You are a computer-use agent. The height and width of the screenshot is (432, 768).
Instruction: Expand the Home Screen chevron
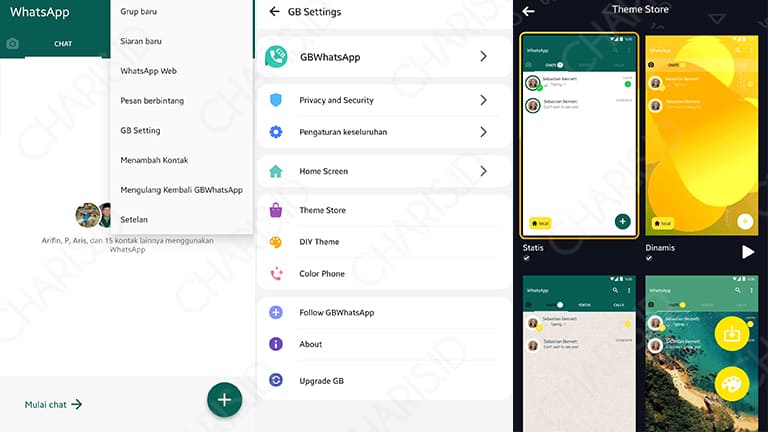[x=483, y=171]
